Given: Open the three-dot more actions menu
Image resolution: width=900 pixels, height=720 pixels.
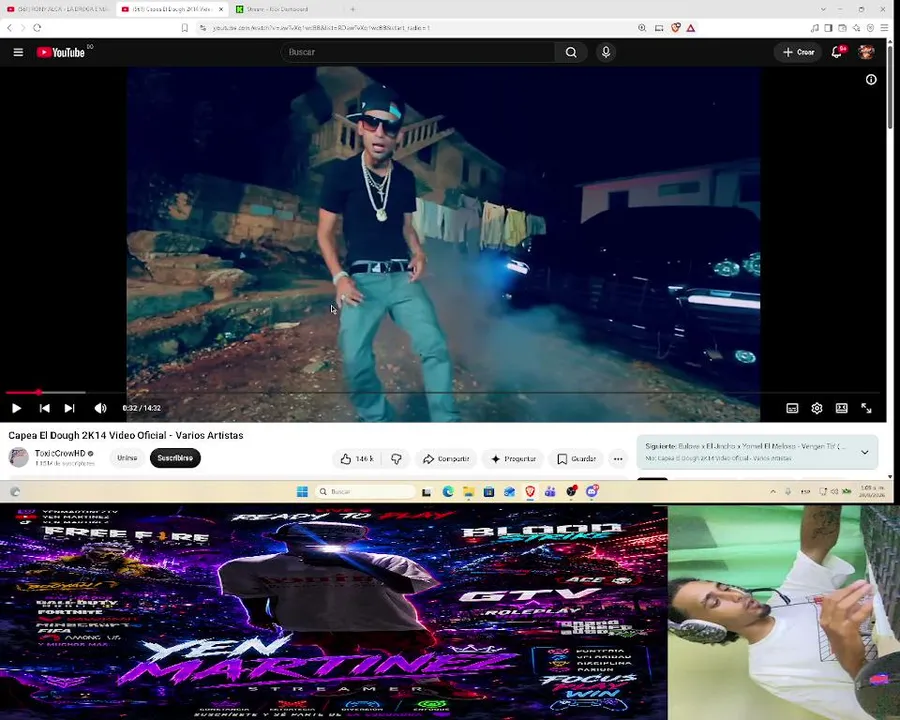Looking at the screenshot, I should coord(618,459).
